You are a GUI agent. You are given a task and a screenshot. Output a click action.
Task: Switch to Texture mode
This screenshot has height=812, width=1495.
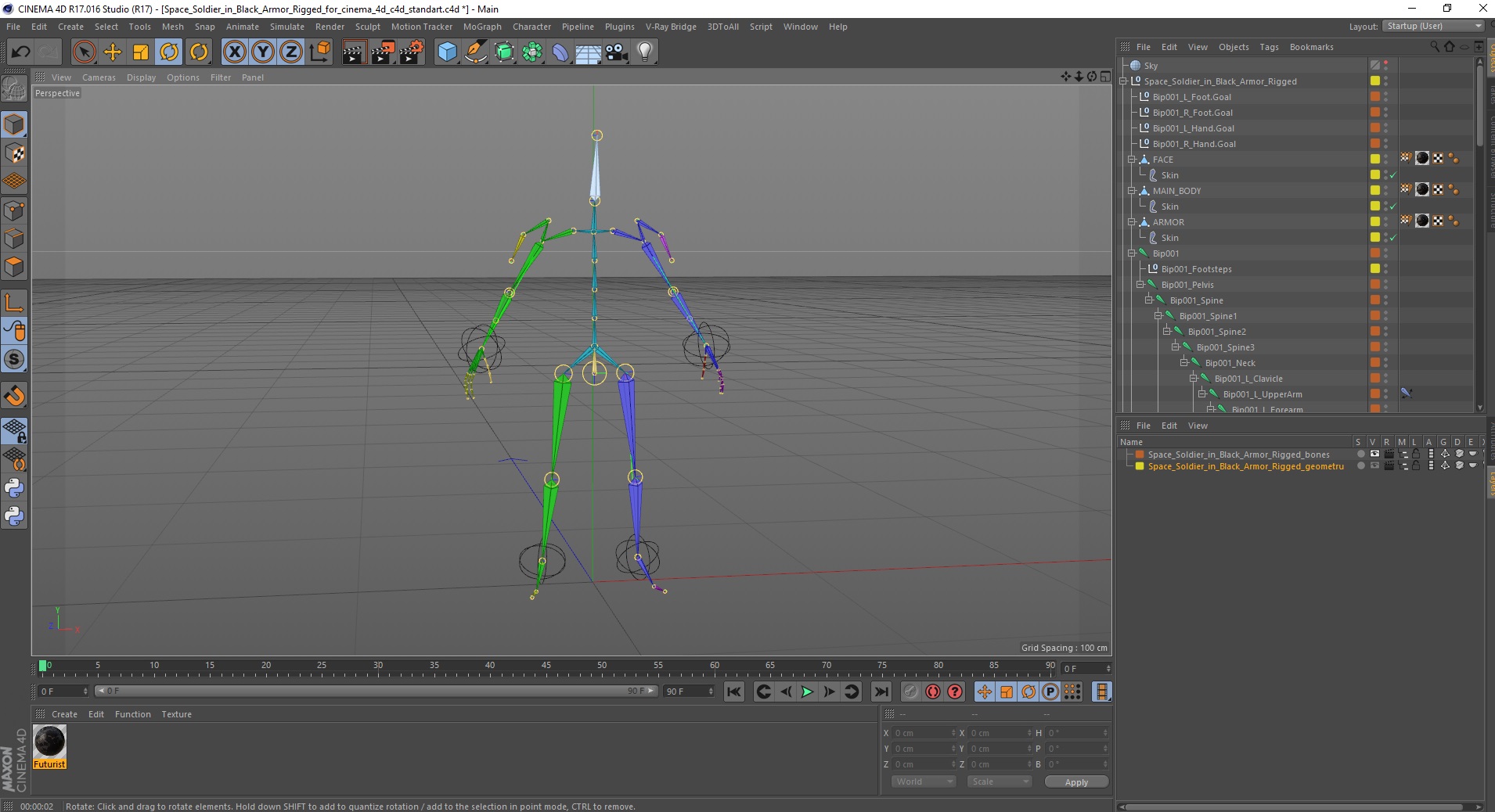pyautogui.click(x=14, y=153)
